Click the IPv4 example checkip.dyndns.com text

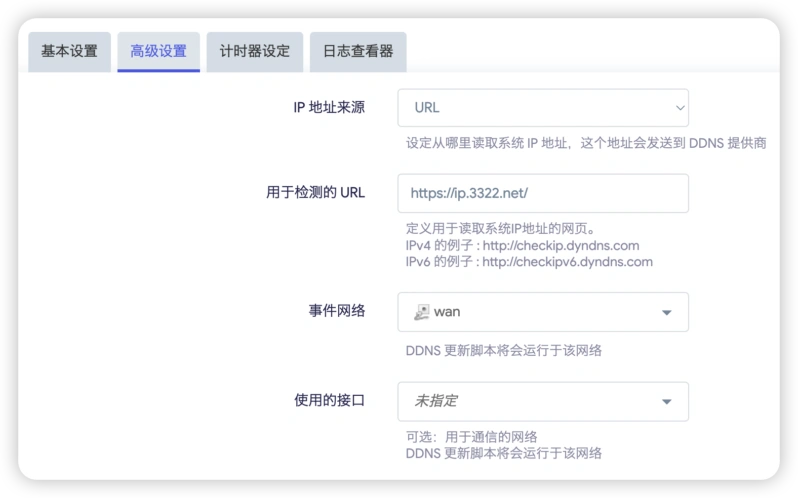click(561, 246)
